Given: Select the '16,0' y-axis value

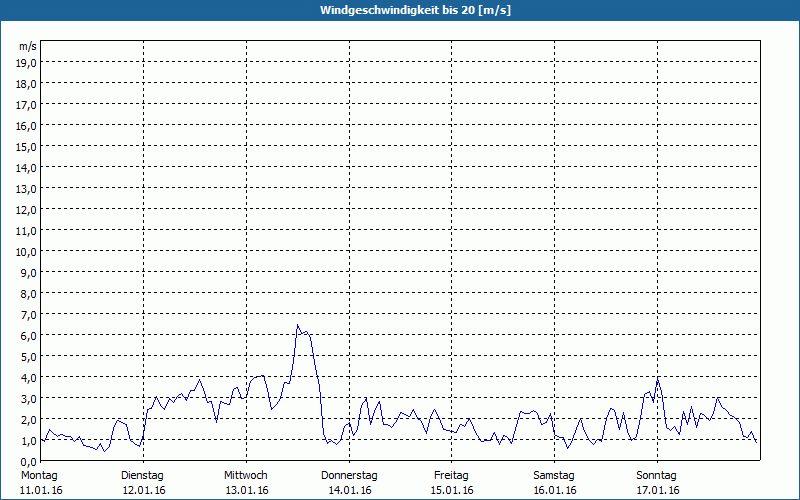Looking at the screenshot, I should (x=27, y=126).
